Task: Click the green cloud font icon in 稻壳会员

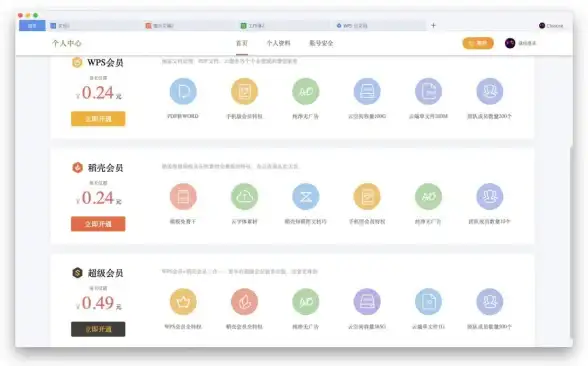Action: click(x=244, y=196)
